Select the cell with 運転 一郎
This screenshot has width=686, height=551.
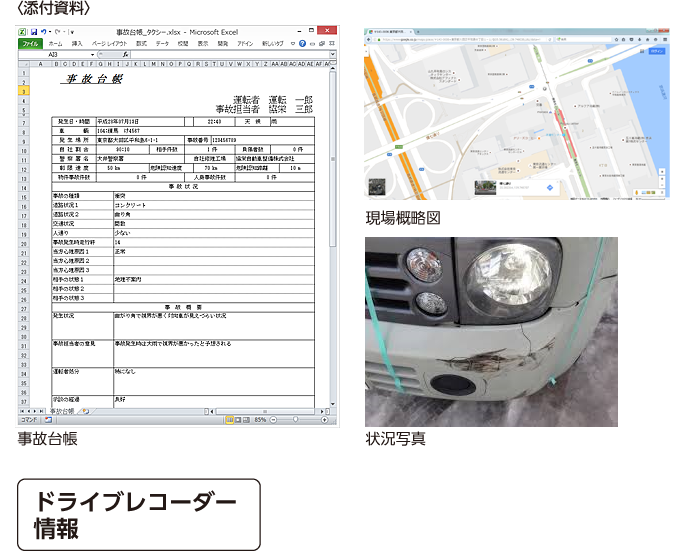tap(291, 100)
